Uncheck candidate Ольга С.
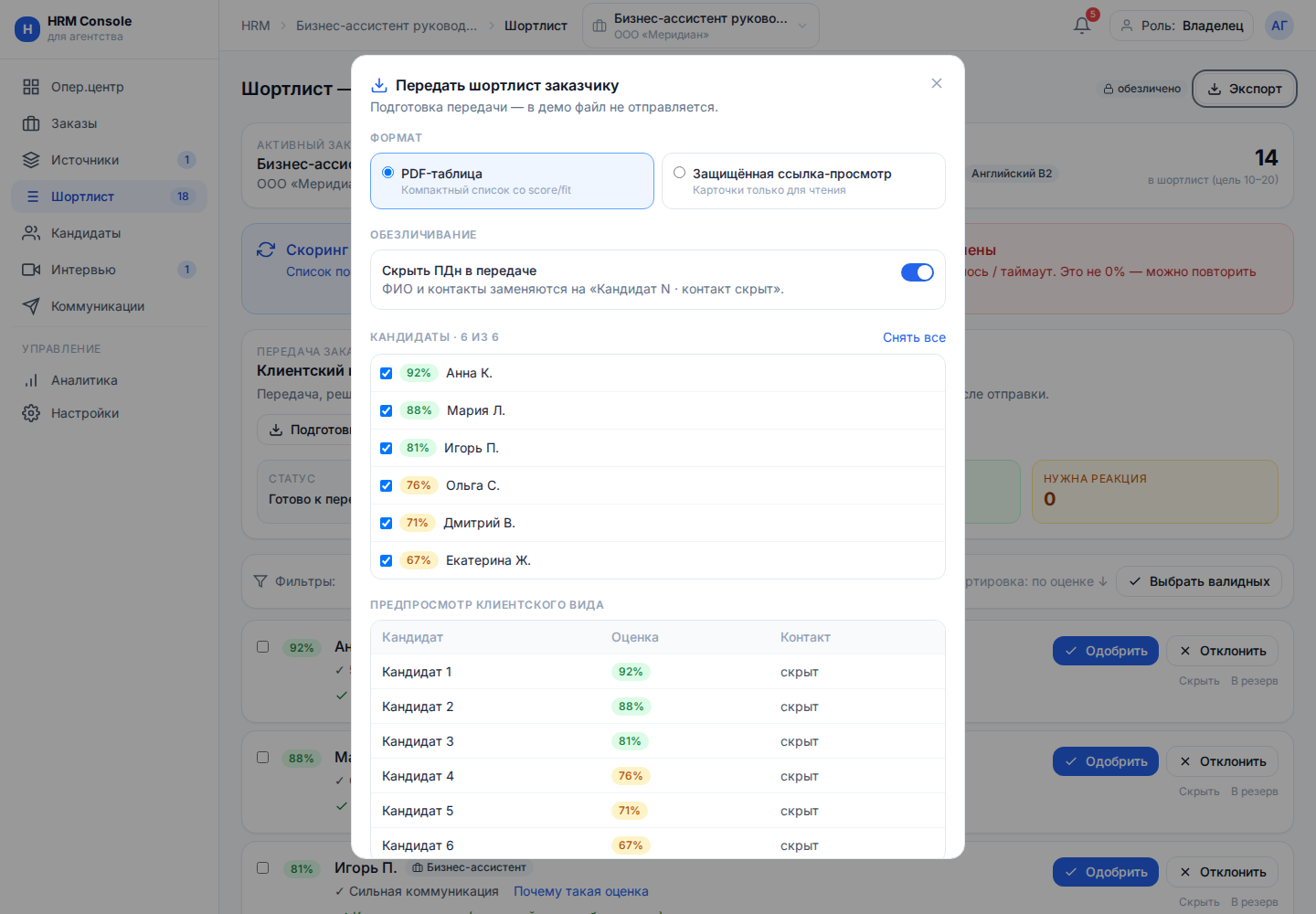 (x=387, y=485)
